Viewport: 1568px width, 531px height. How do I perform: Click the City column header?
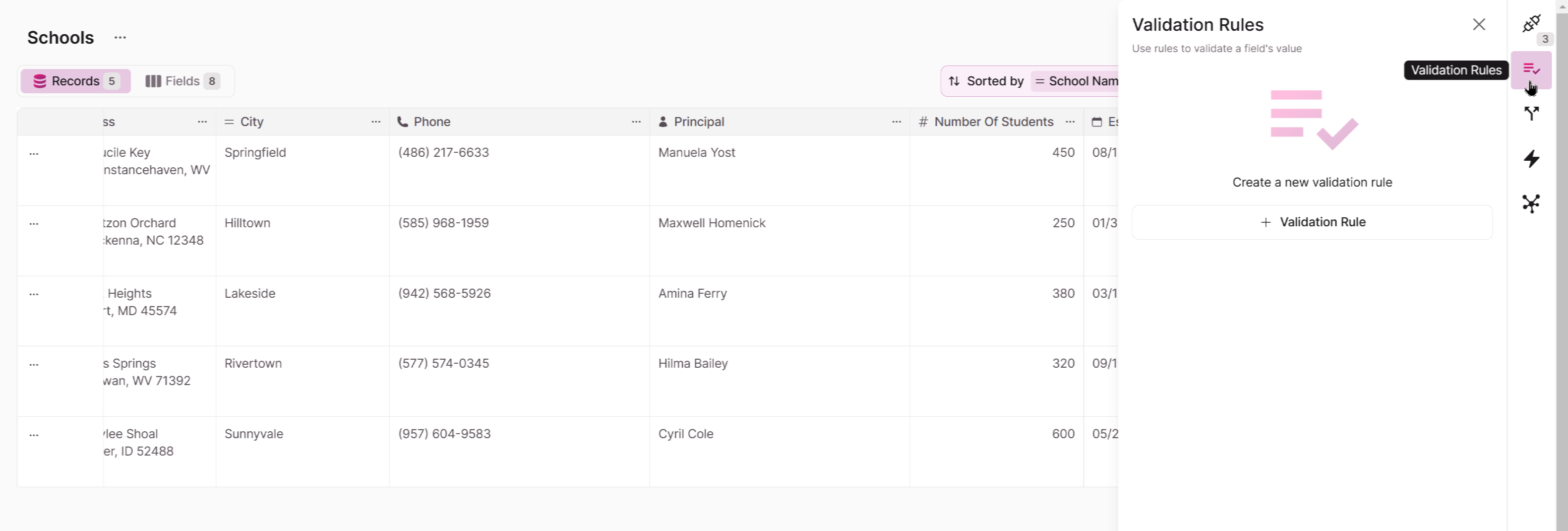pos(302,122)
